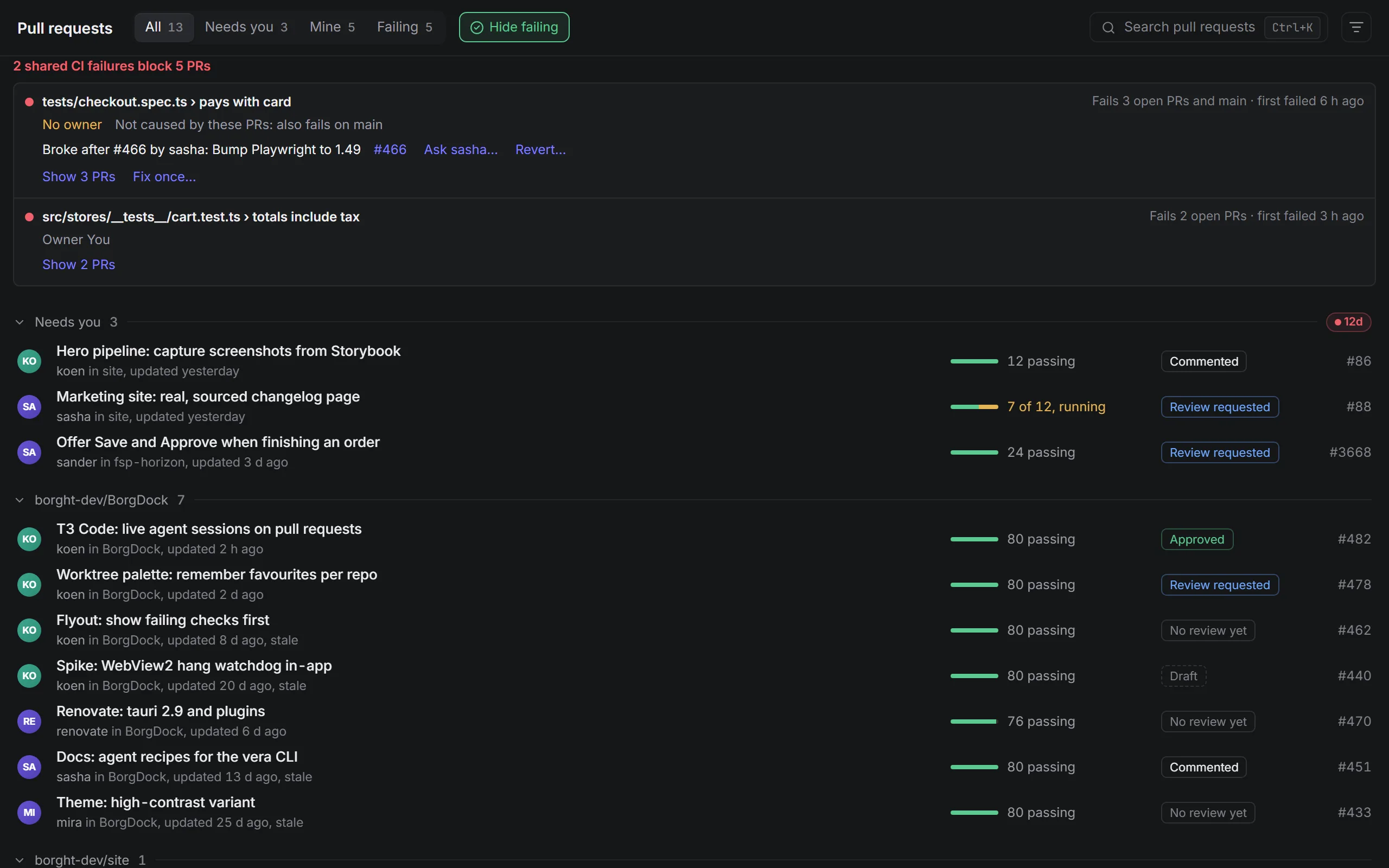Click the red dot beside tests/checkout.spec.ts failure

[29, 102]
